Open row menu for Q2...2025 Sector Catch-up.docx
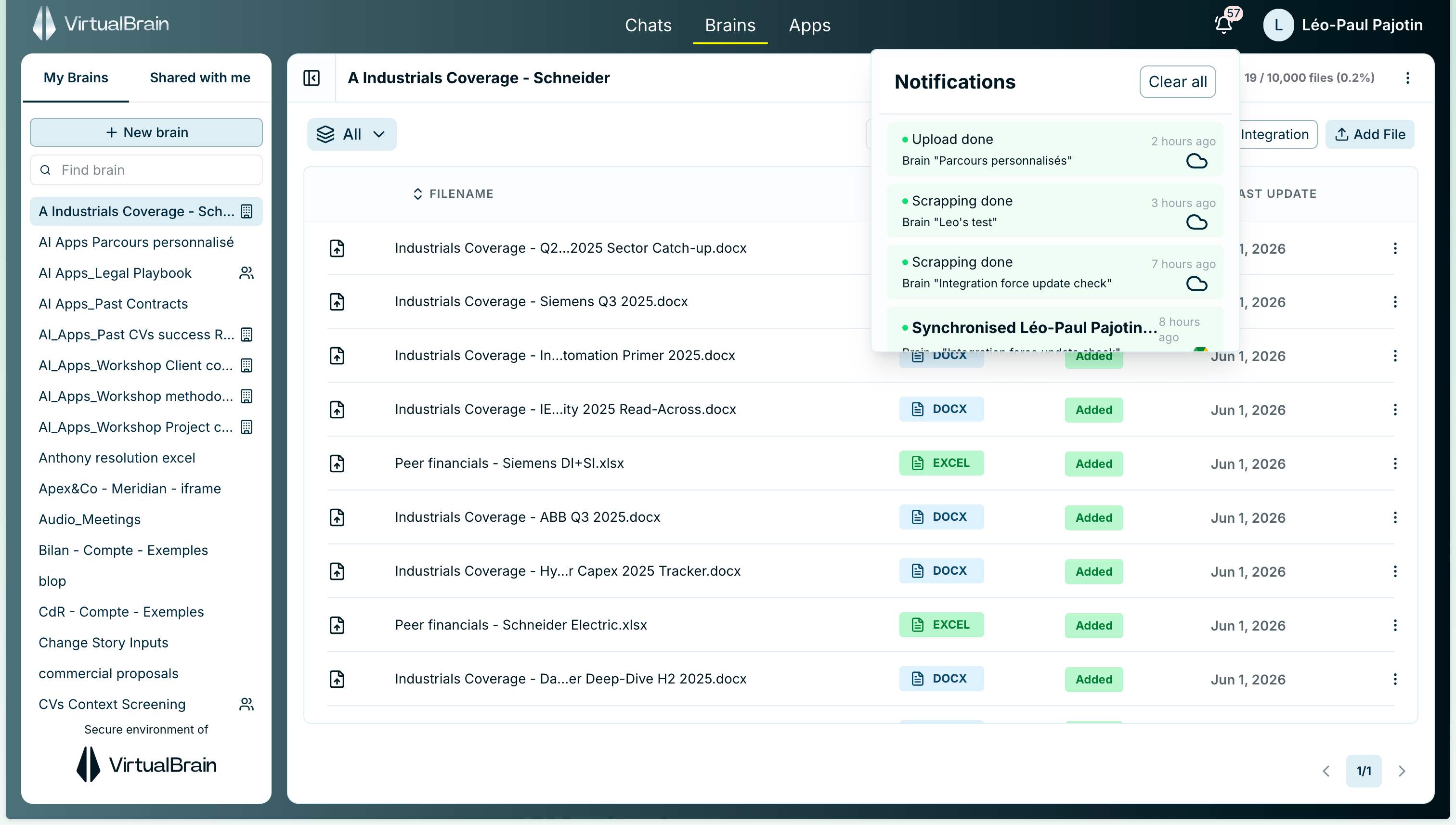 (x=1395, y=248)
